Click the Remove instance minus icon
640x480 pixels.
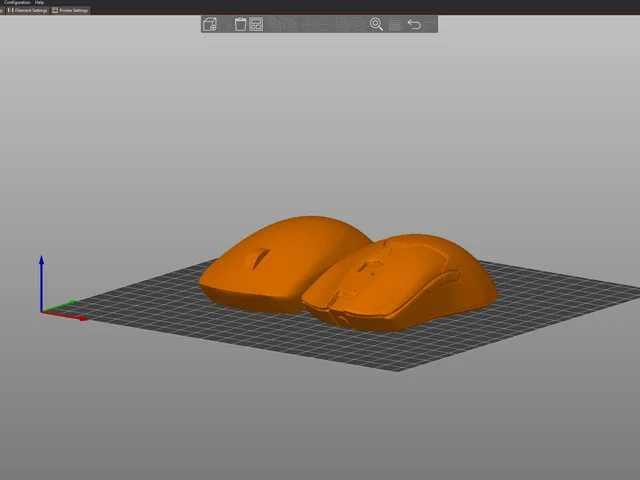point(324,24)
